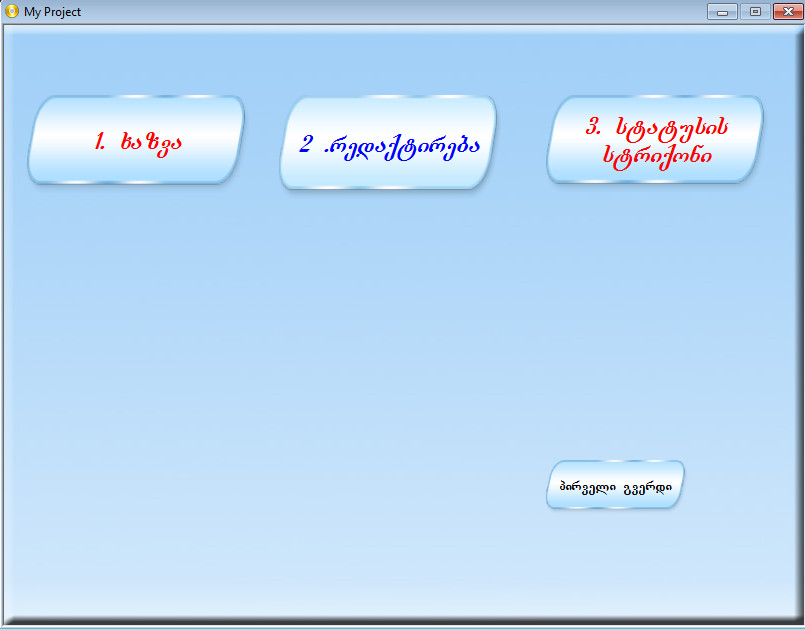Click the My Project app icon

(x=12, y=11)
